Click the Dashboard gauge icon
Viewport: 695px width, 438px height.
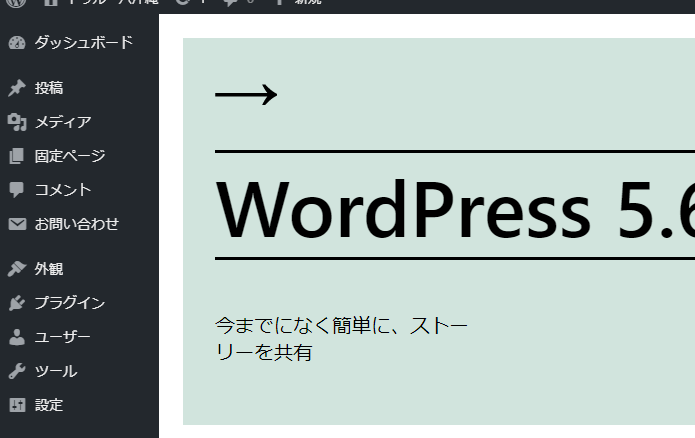coord(17,43)
